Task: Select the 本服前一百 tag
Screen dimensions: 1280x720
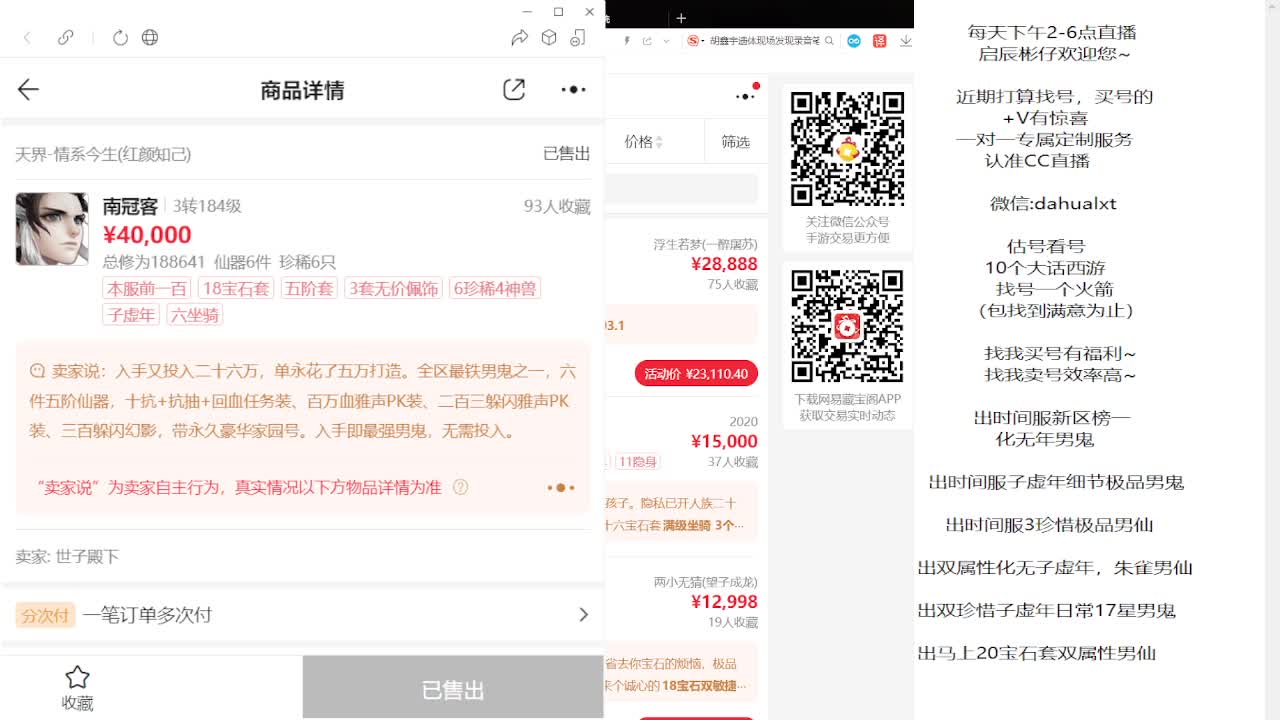Action: coord(147,289)
